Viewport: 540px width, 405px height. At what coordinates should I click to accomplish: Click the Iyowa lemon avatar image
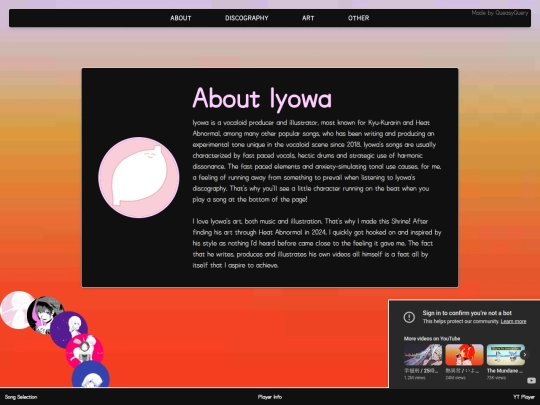pyautogui.click(x=138, y=177)
